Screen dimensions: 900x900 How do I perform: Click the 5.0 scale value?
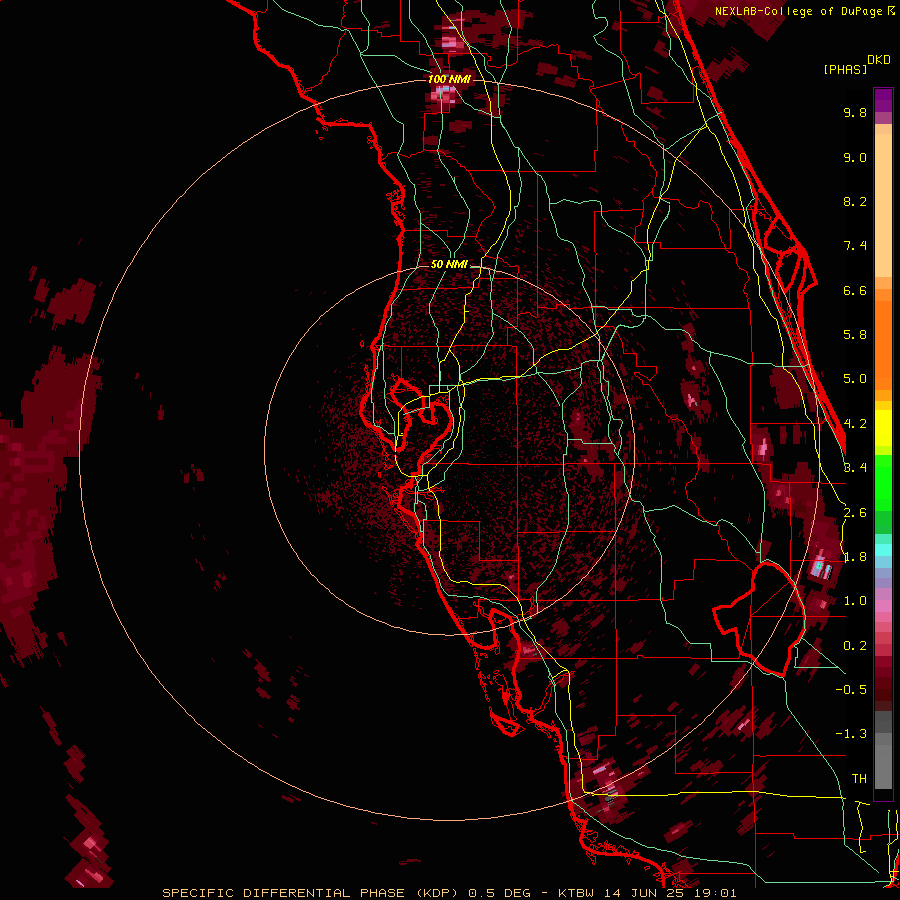855,379
